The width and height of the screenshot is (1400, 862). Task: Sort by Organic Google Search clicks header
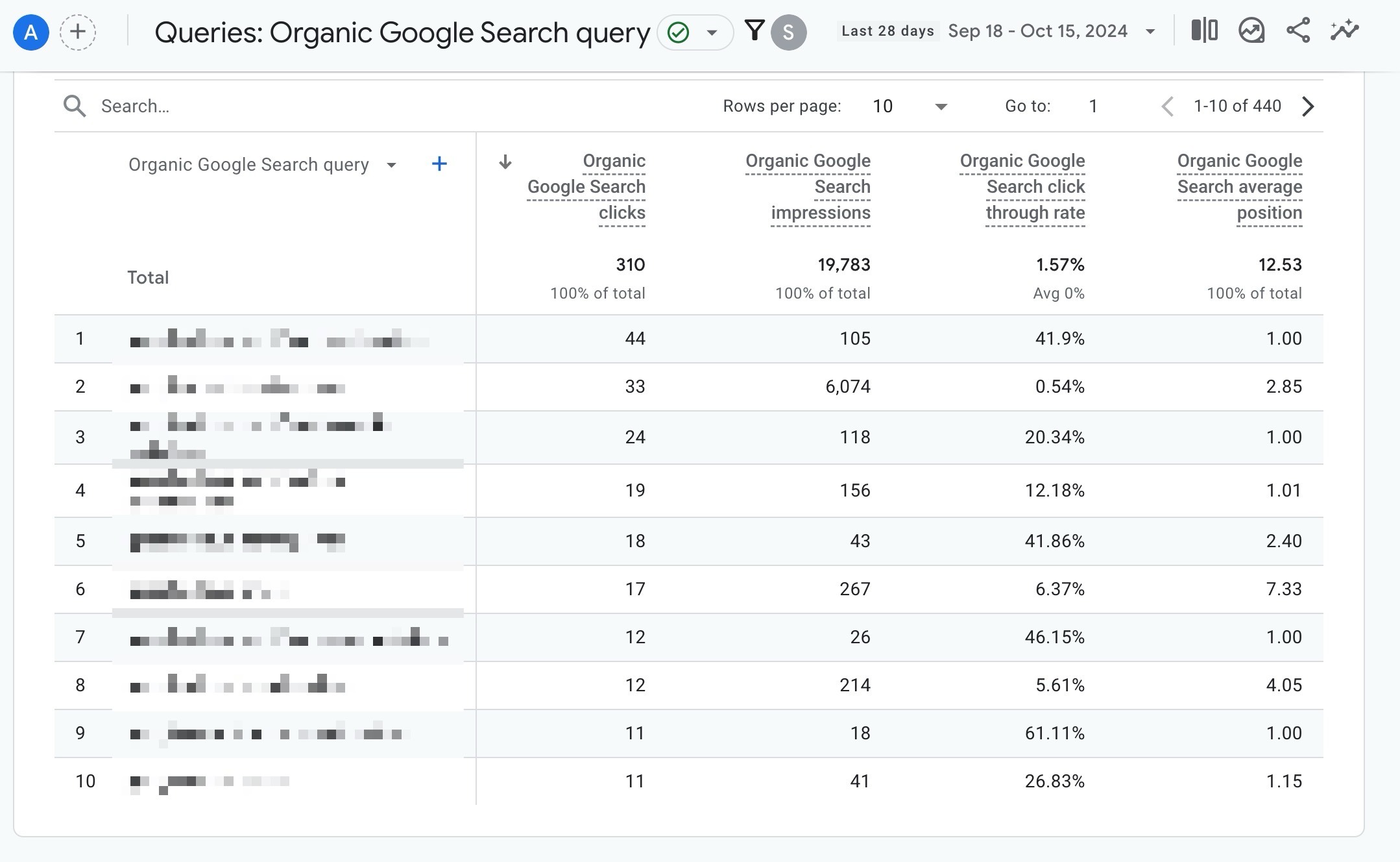click(586, 187)
